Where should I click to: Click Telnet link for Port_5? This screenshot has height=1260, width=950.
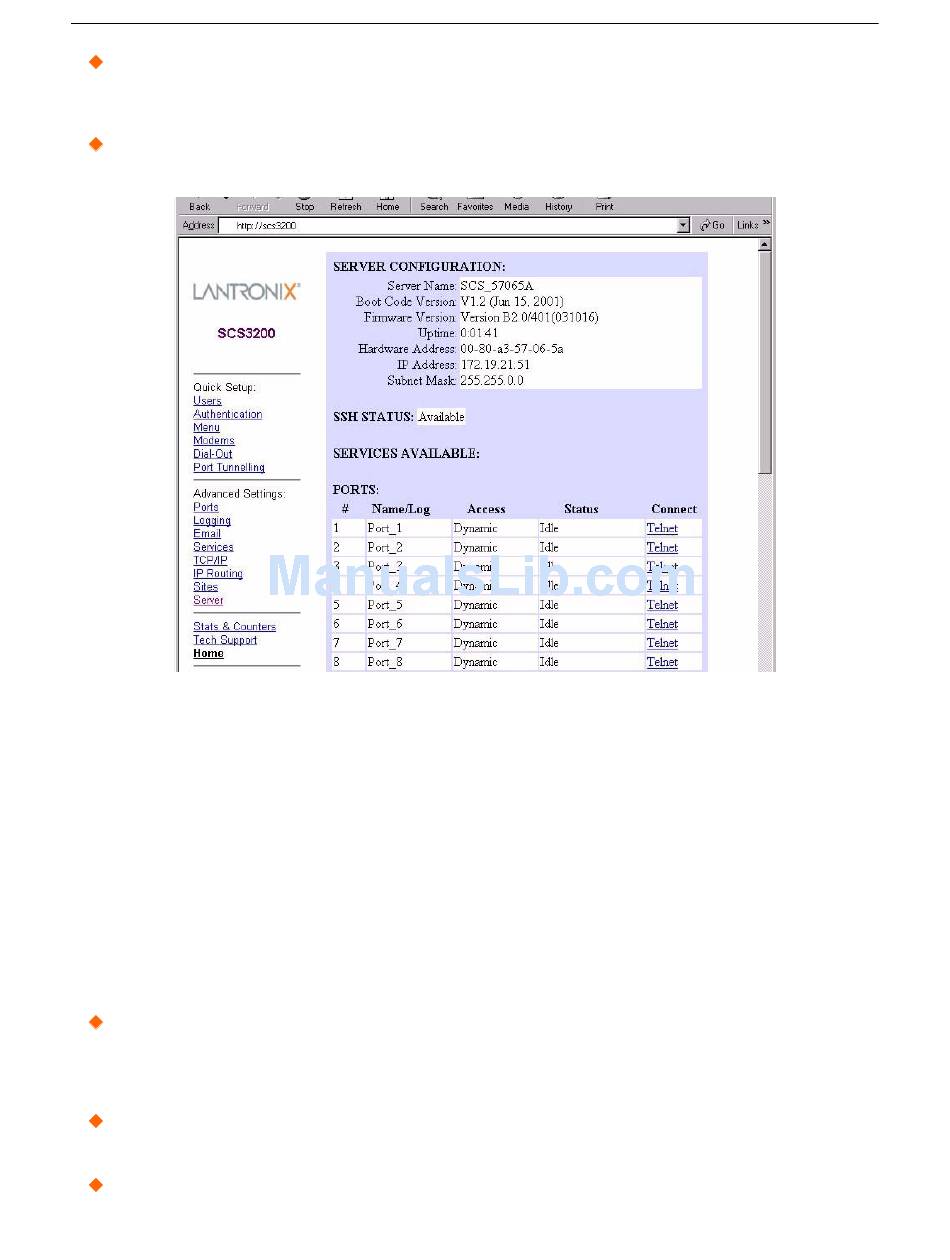pyautogui.click(x=662, y=605)
